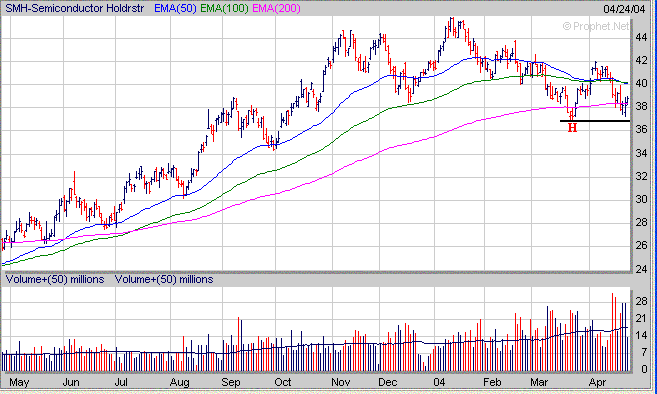Screen dimensions: 657x394
Task: Click the 40 price axis value
Action: pos(641,83)
